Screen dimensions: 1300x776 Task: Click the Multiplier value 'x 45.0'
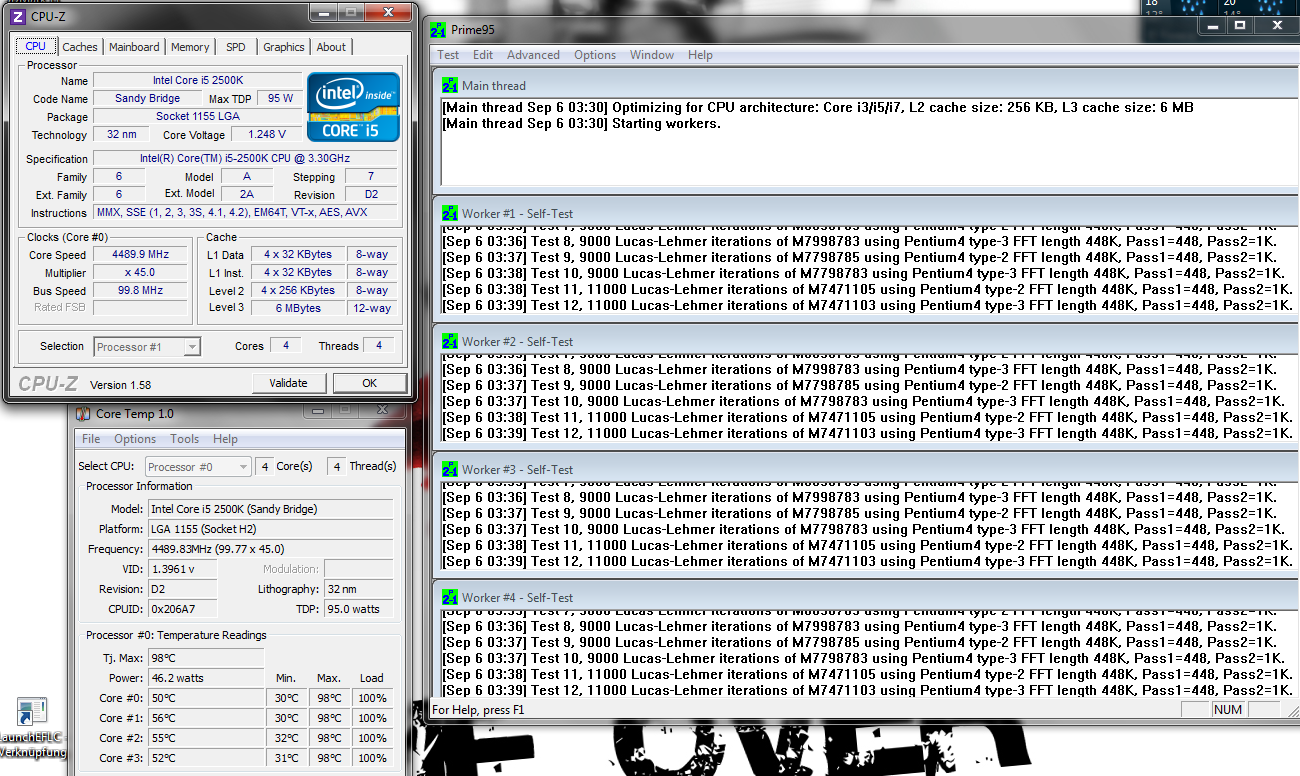point(141,273)
